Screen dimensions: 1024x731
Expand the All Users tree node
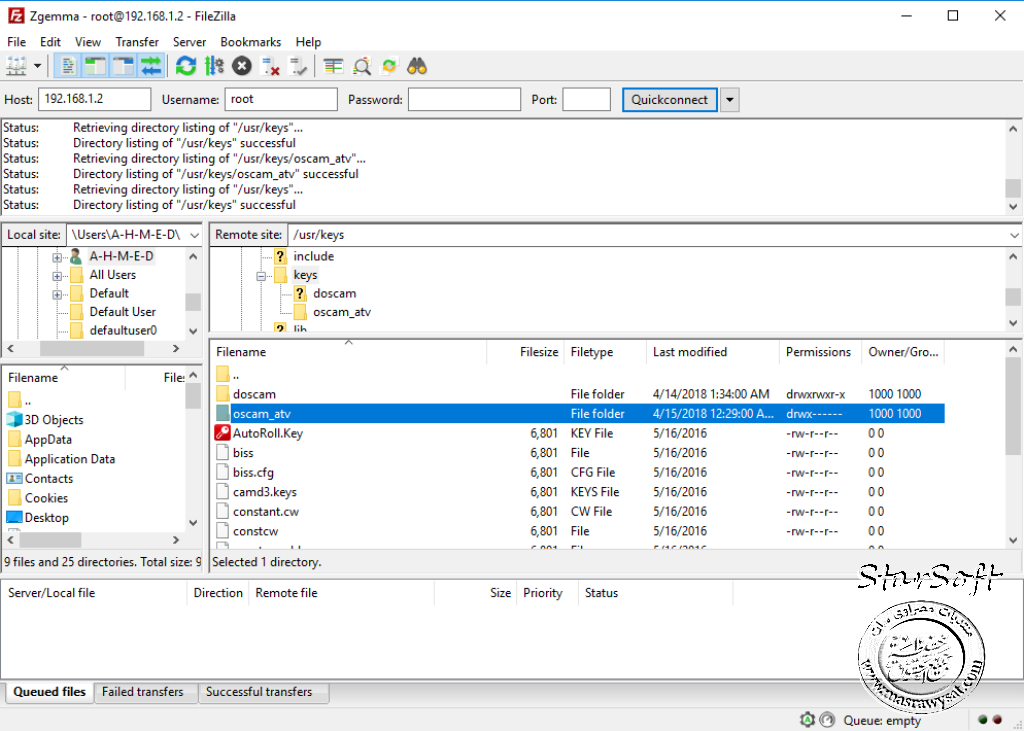coord(57,276)
